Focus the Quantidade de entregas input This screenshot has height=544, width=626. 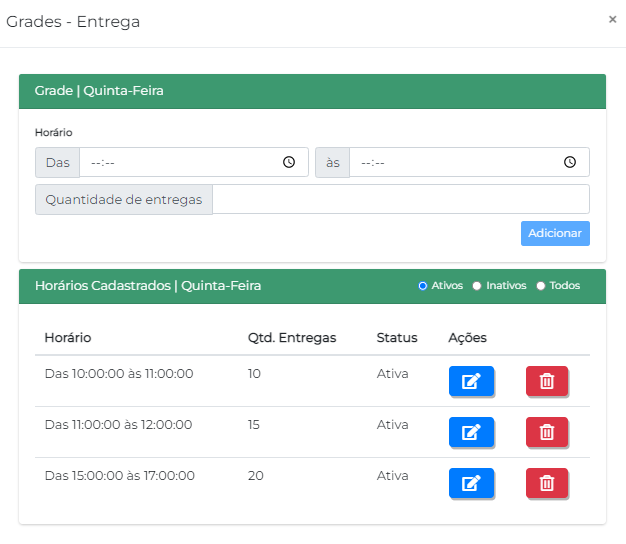tap(400, 199)
